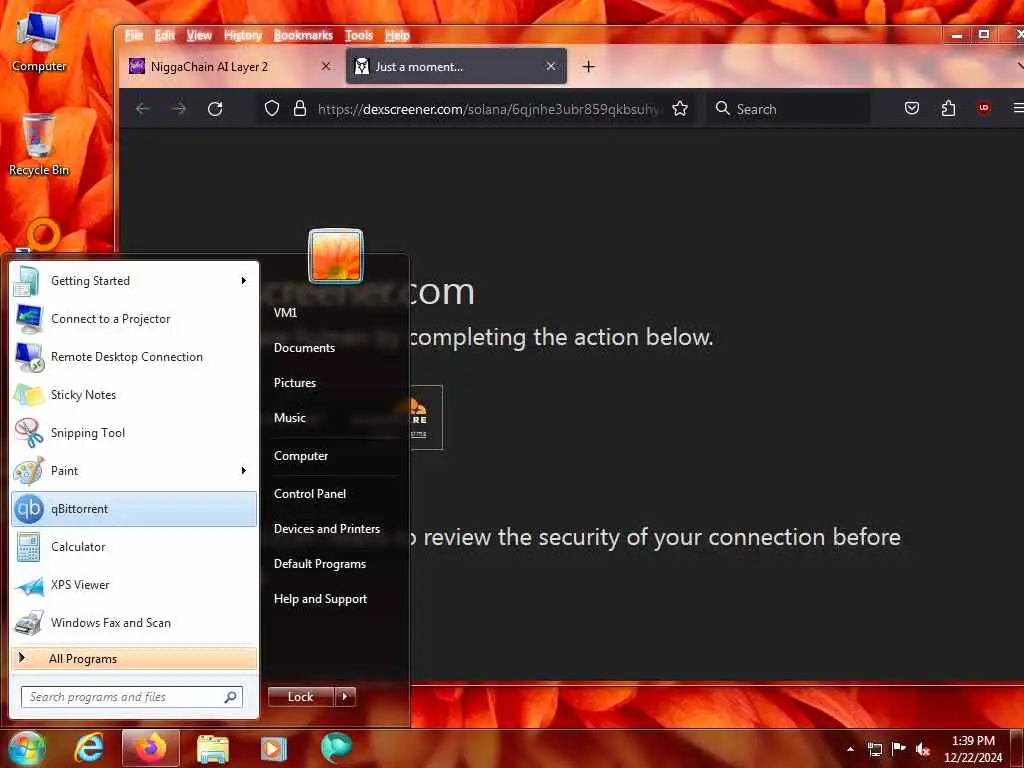Image resolution: width=1024 pixels, height=768 pixels.
Task: Close the Just a moment tab
Action: coord(551,67)
